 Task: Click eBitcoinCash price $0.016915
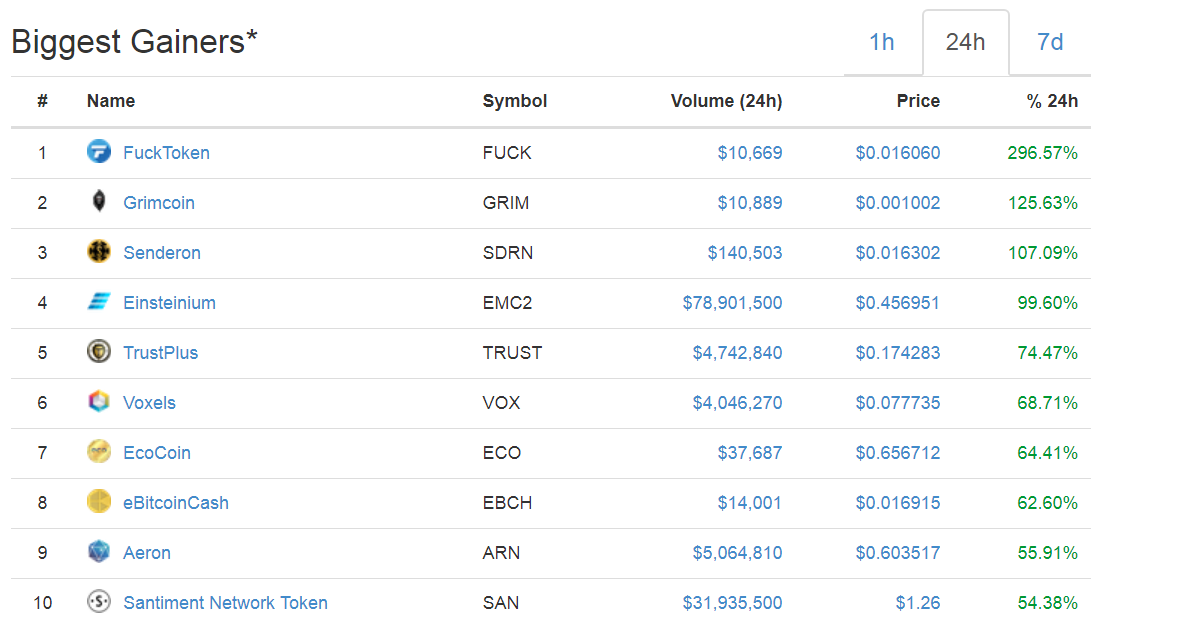tap(898, 503)
